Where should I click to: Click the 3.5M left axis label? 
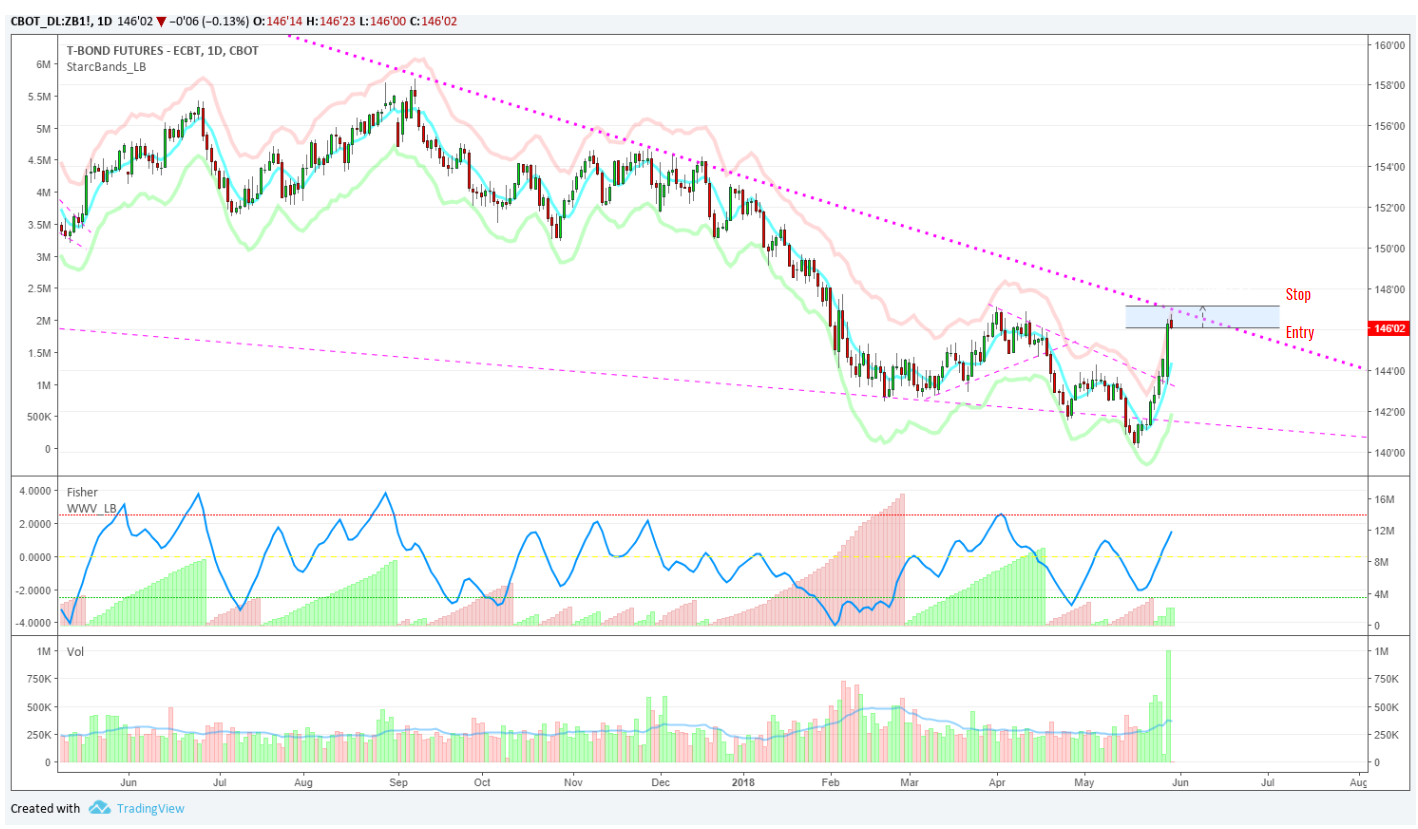38,224
